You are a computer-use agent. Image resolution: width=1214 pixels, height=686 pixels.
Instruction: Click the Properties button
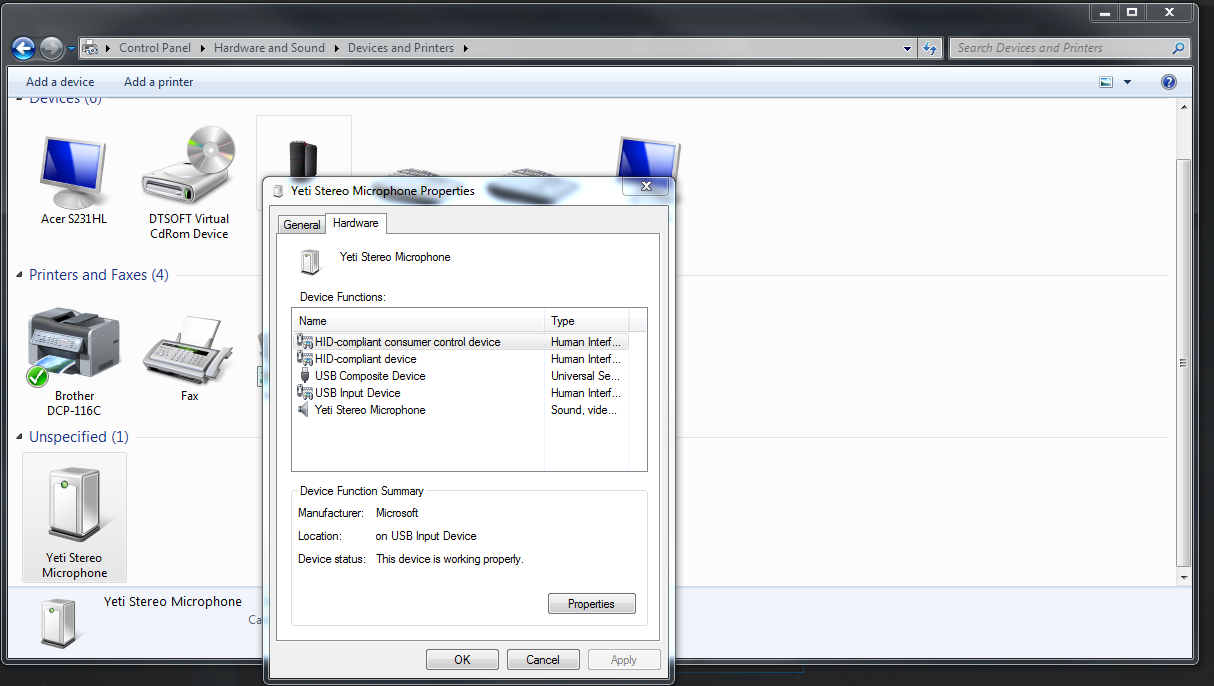coord(592,604)
